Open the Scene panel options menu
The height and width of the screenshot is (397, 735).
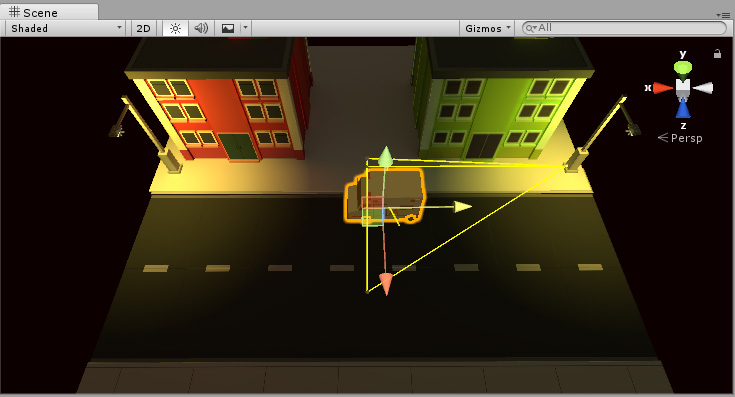pyautogui.click(x=722, y=15)
